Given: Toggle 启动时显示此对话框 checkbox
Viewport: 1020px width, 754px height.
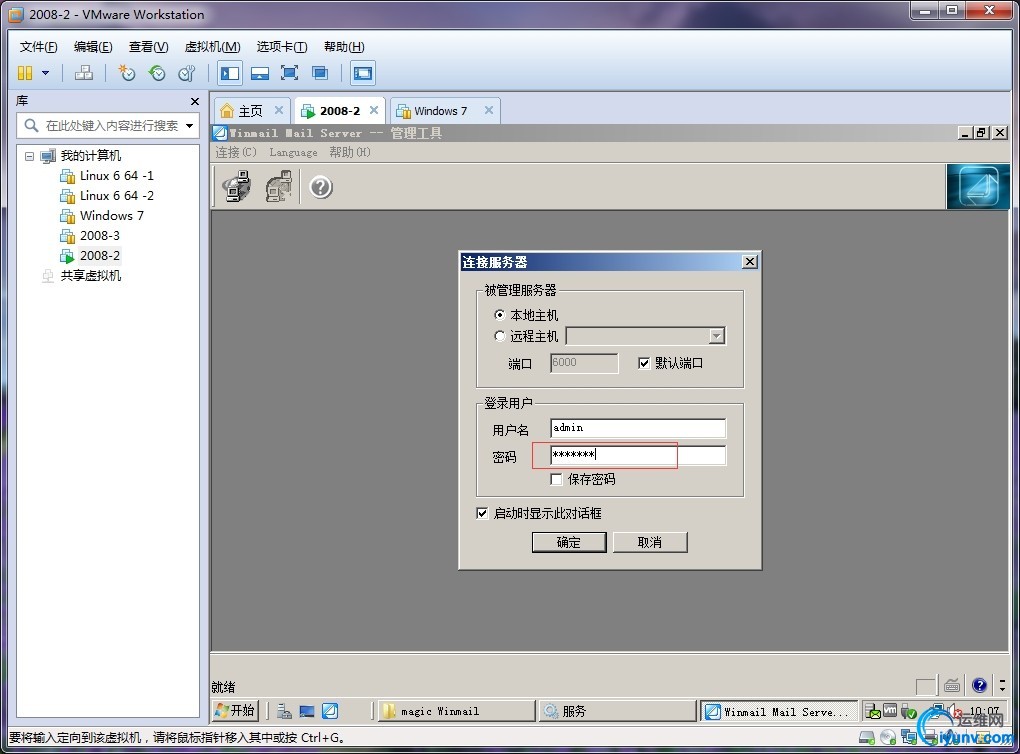Looking at the screenshot, I should tap(482, 513).
